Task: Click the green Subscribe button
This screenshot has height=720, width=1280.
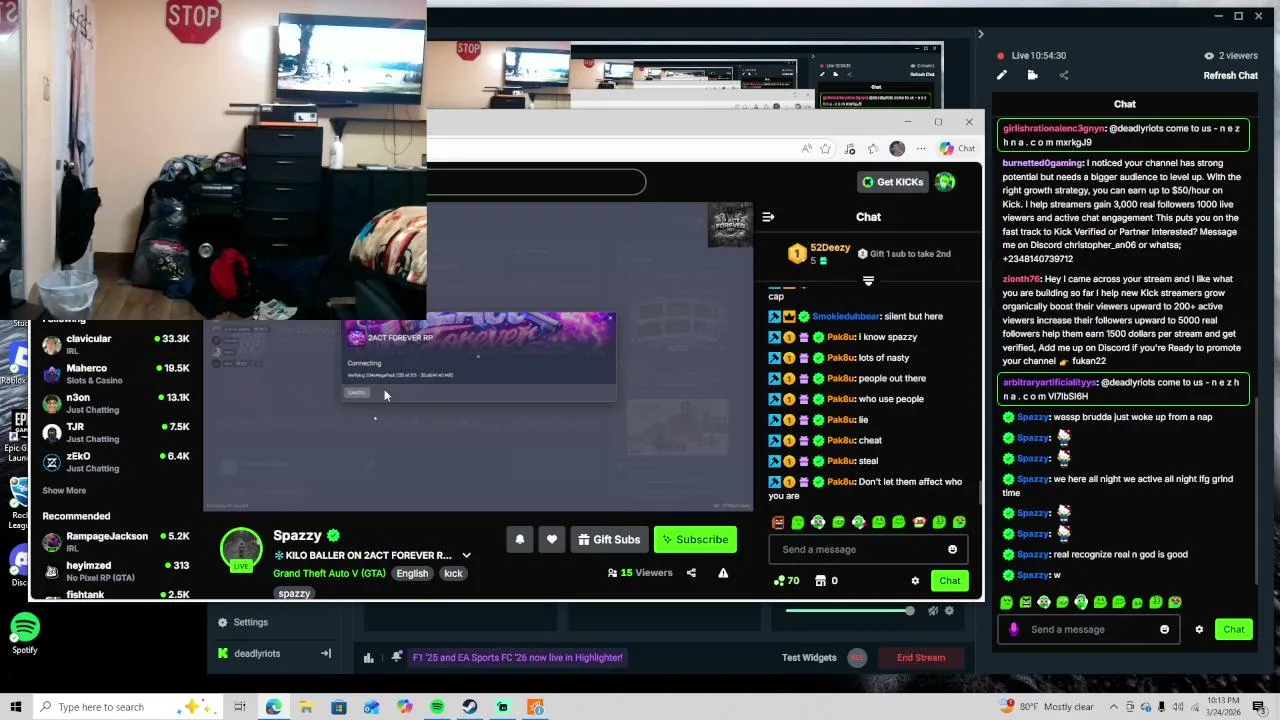Action: click(695, 540)
